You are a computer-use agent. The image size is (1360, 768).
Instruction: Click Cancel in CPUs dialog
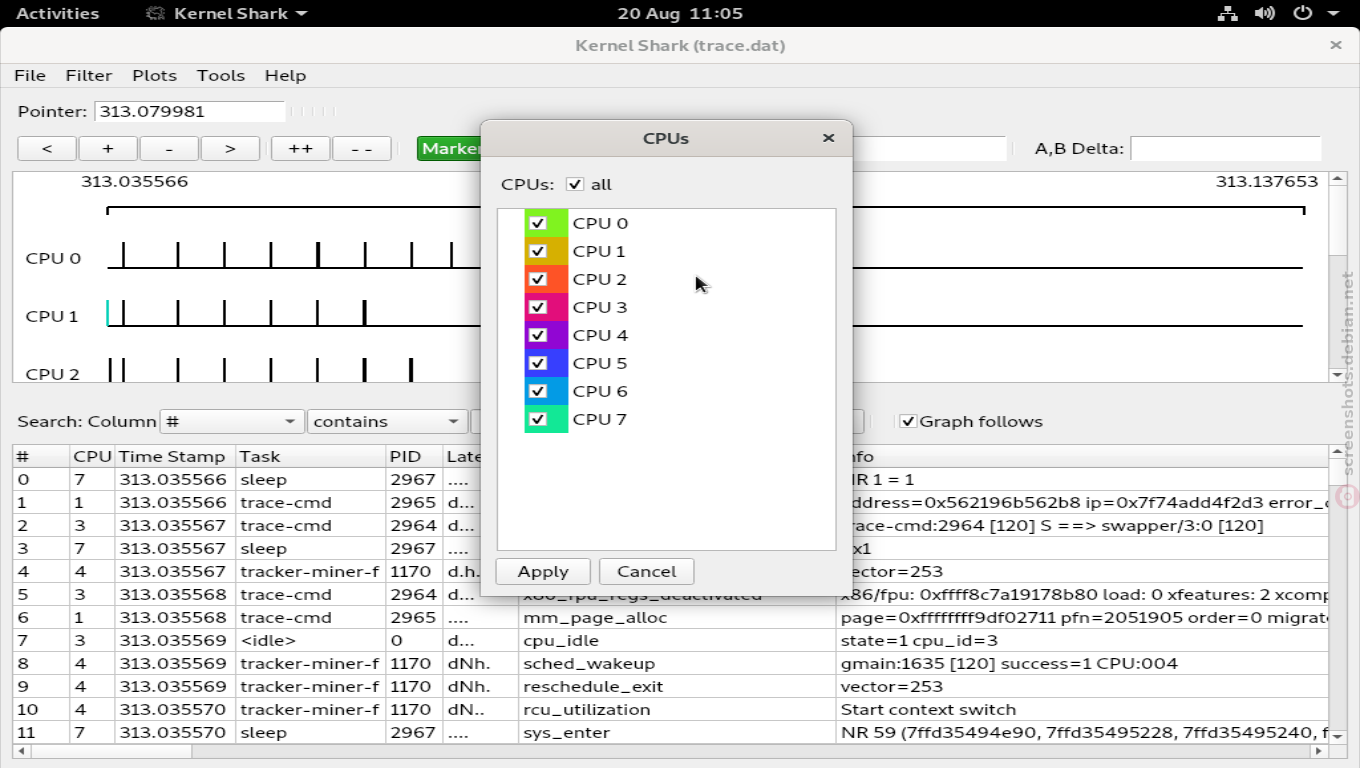coord(646,571)
